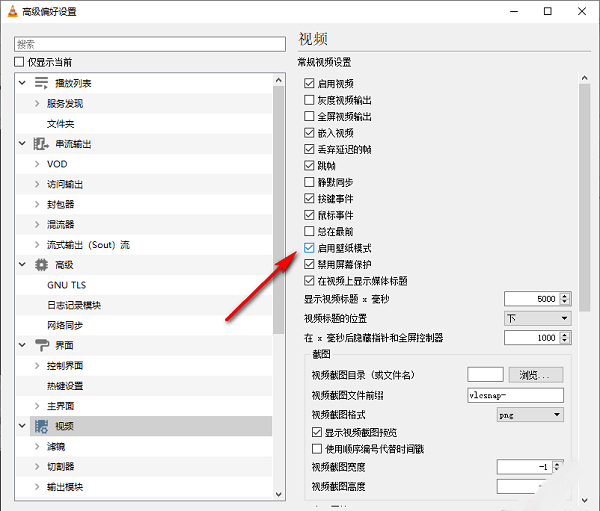This screenshot has width=600, height=511.
Task: Toggle 按键事件 checkbox
Action: [x=309, y=198]
